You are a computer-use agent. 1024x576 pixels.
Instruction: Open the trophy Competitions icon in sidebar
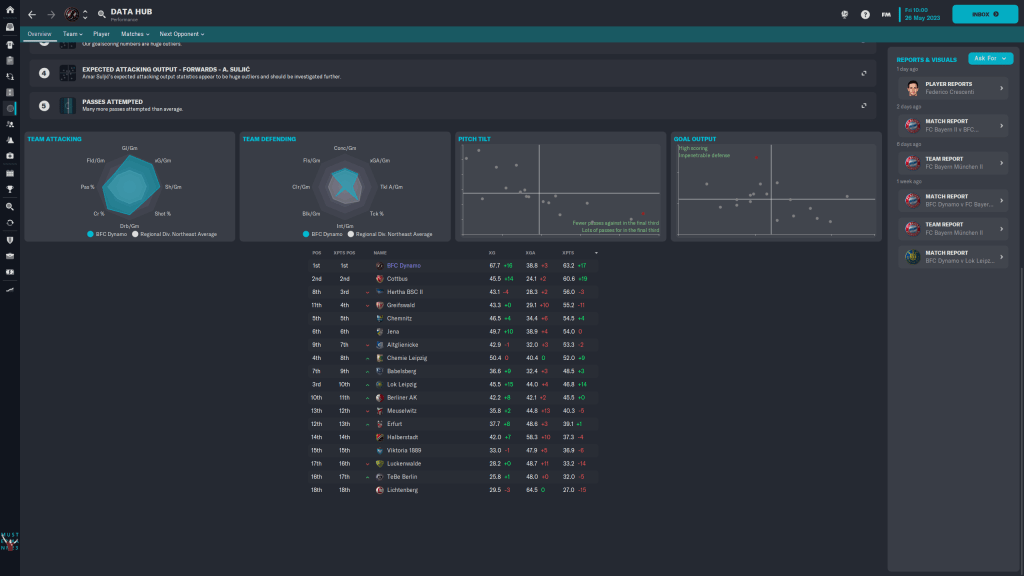pos(10,189)
